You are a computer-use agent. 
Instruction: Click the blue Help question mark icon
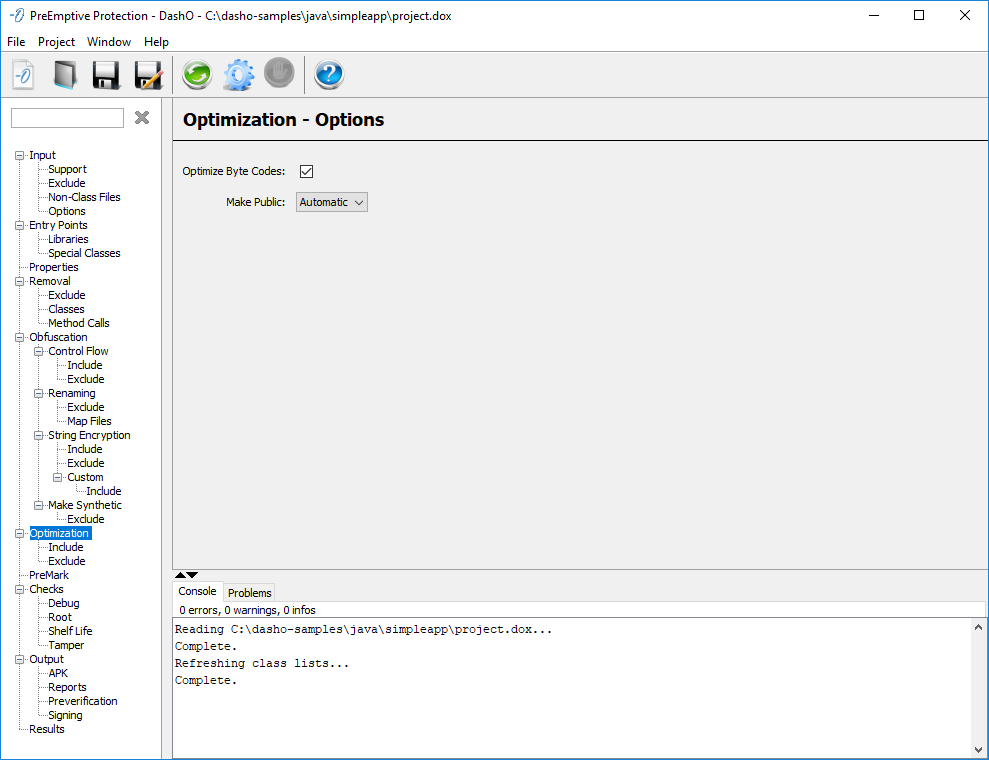[x=329, y=75]
